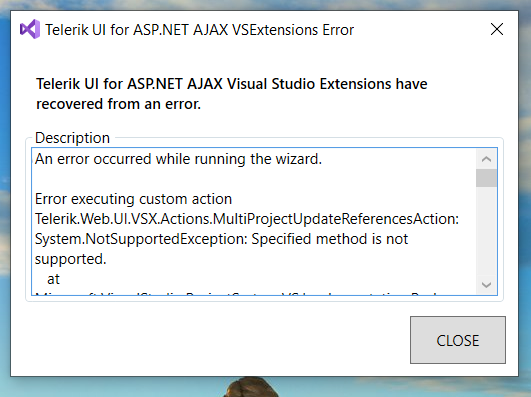Viewport: 531px width, 397px height.
Task: Click the Description scrollbar thumb
Action: (486, 178)
